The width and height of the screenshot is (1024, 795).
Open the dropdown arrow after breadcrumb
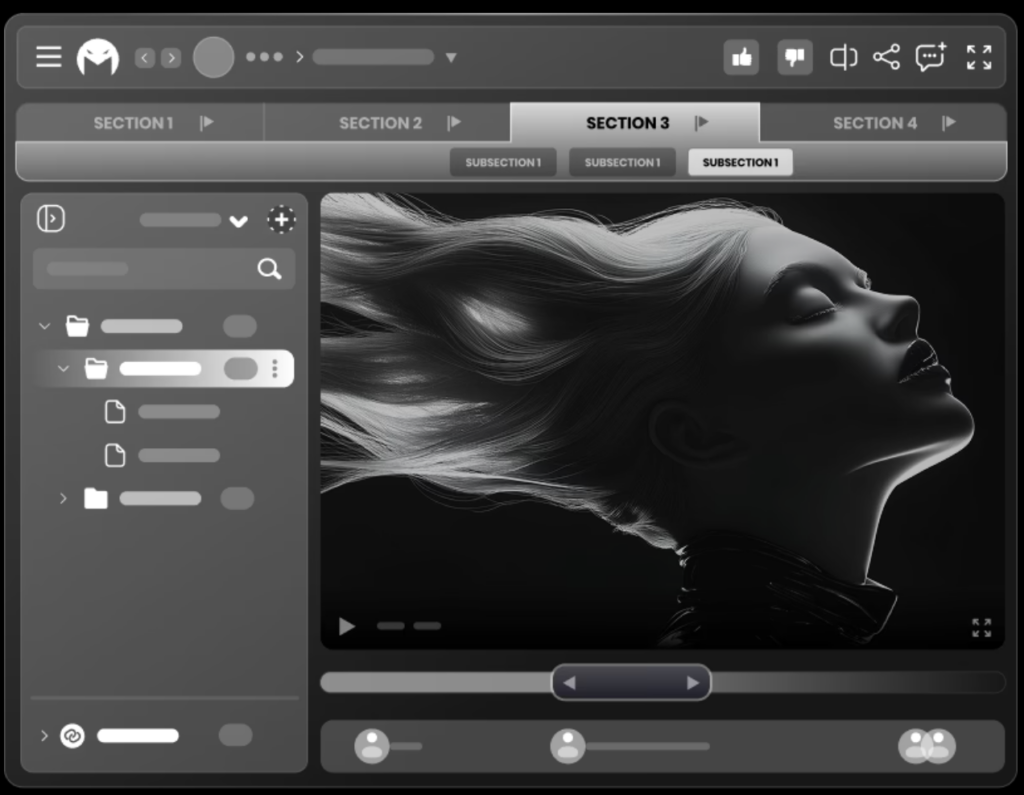(x=451, y=58)
